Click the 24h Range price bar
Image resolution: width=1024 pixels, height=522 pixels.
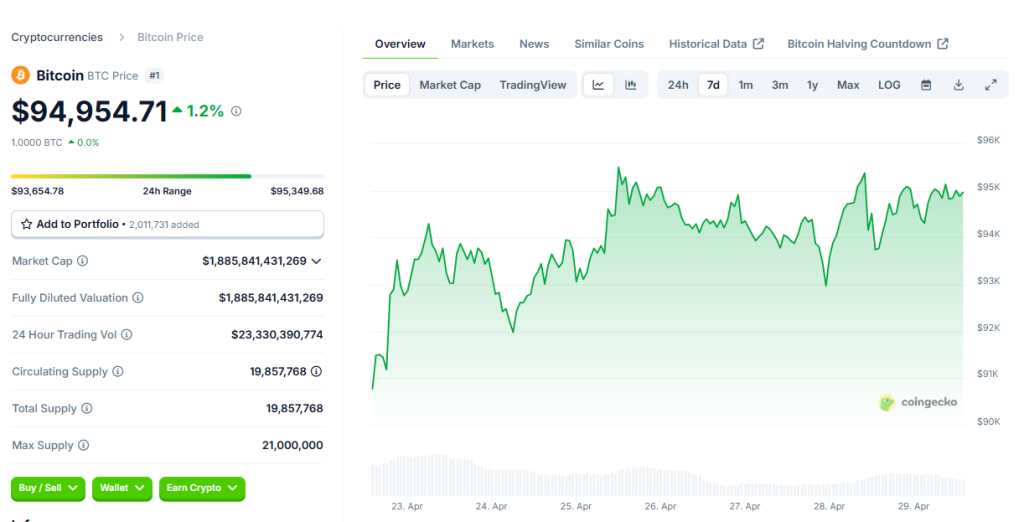point(167,176)
